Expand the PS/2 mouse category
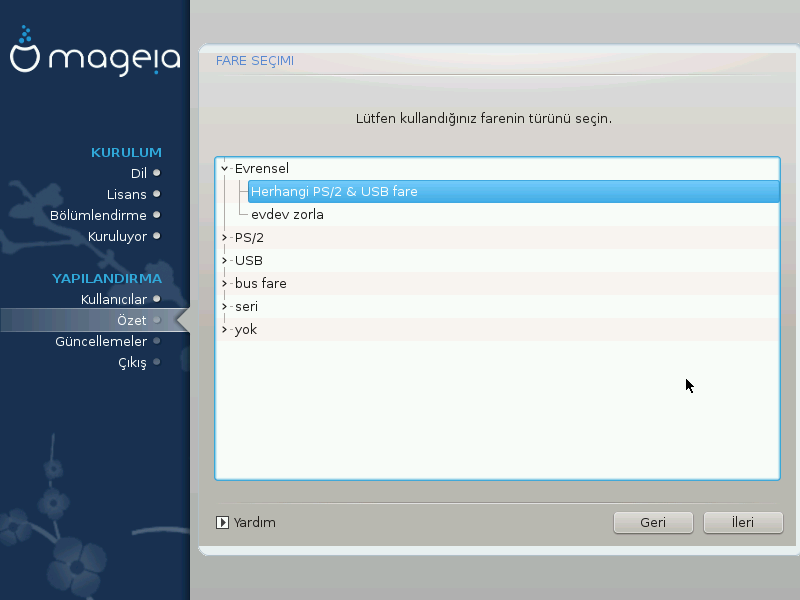The height and width of the screenshot is (600, 800). 225,238
